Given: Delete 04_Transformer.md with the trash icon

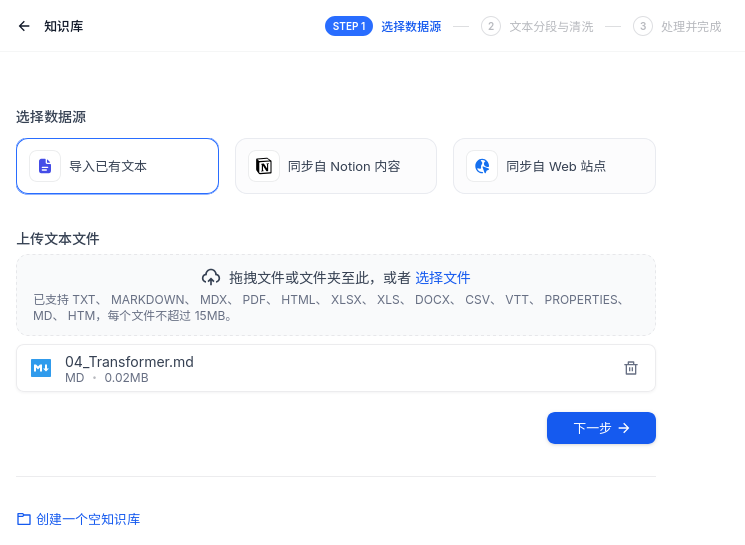Looking at the screenshot, I should 631,368.
